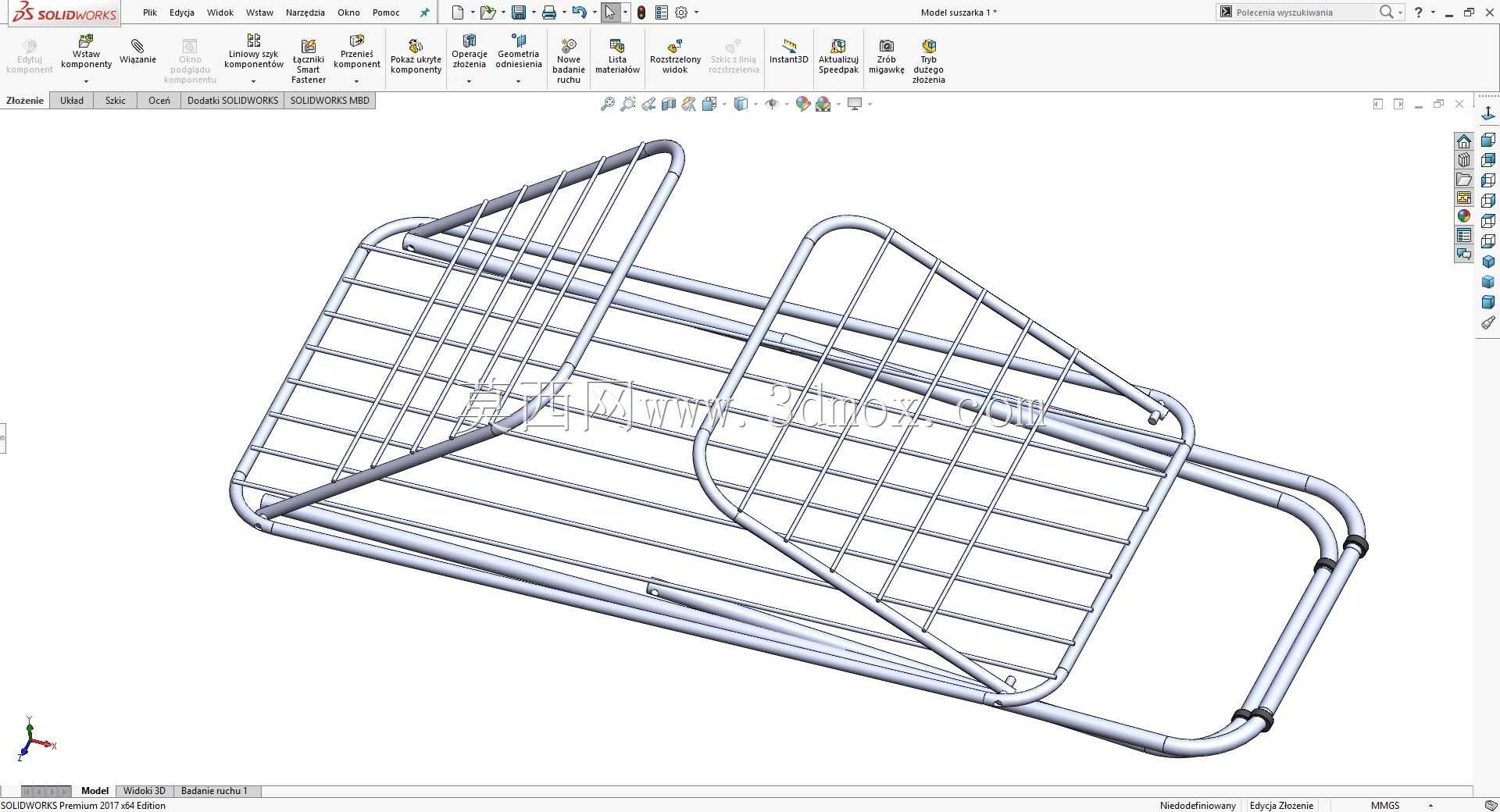Click Aktualizuj Speedpak
Screen dimensions: 1500x812
tap(838, 56)
